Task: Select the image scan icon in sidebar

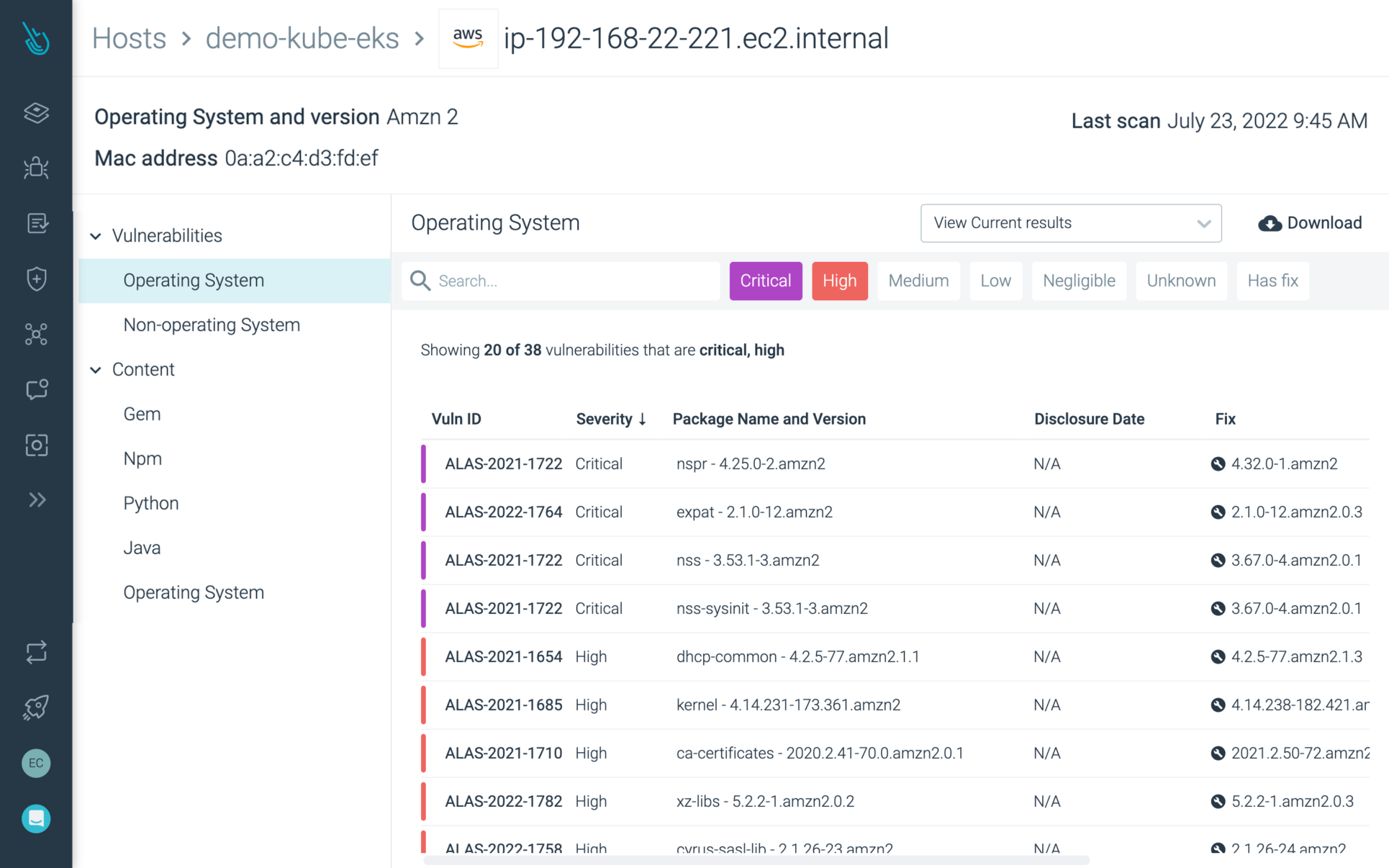Action: 36,445
